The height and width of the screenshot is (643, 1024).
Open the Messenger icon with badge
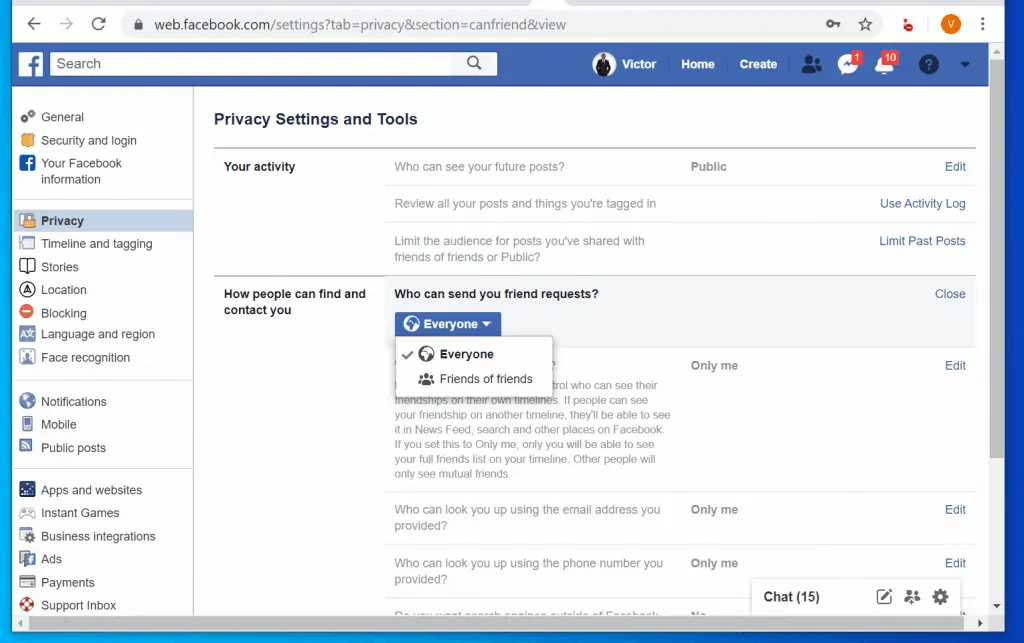(x=849, y=63)
